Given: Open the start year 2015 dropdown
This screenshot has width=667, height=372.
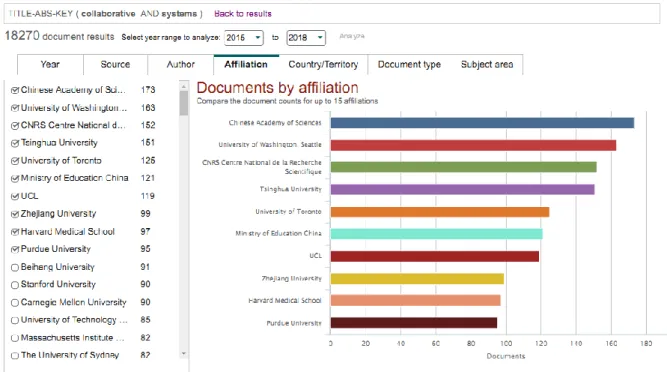Looking at the screenshot, I should tap(244, 38).
